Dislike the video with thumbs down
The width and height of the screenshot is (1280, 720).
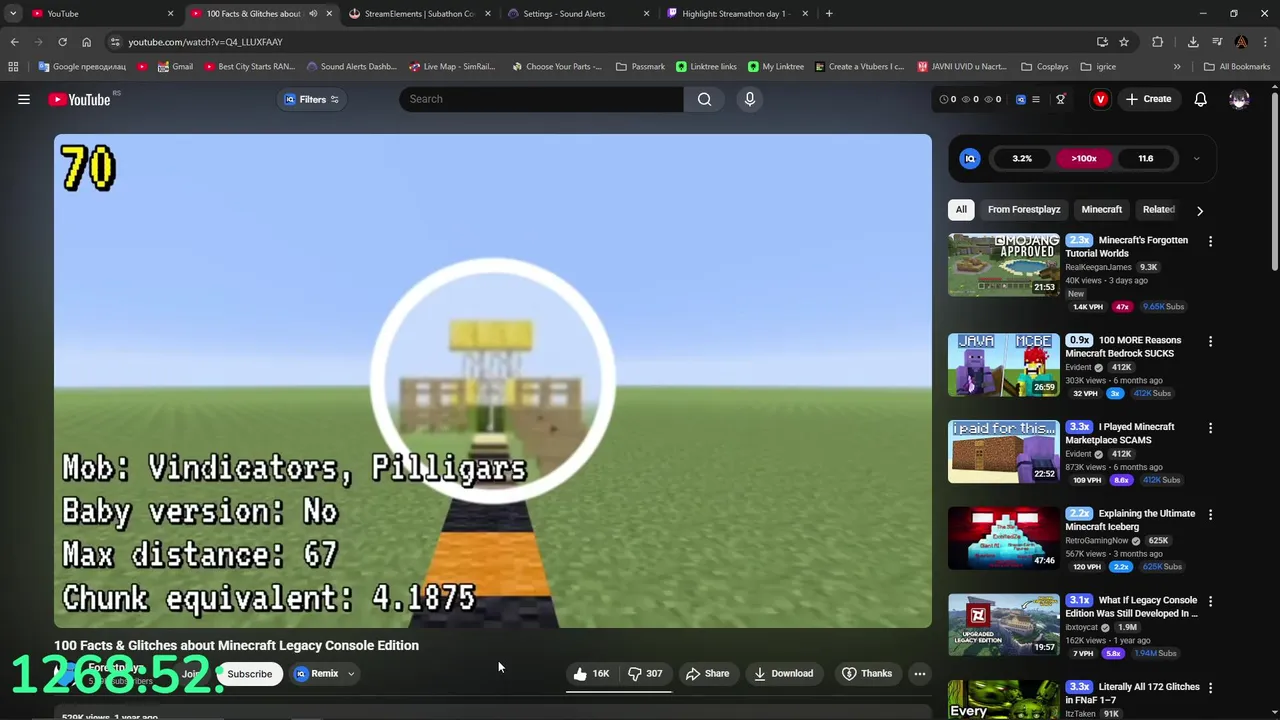645,674
